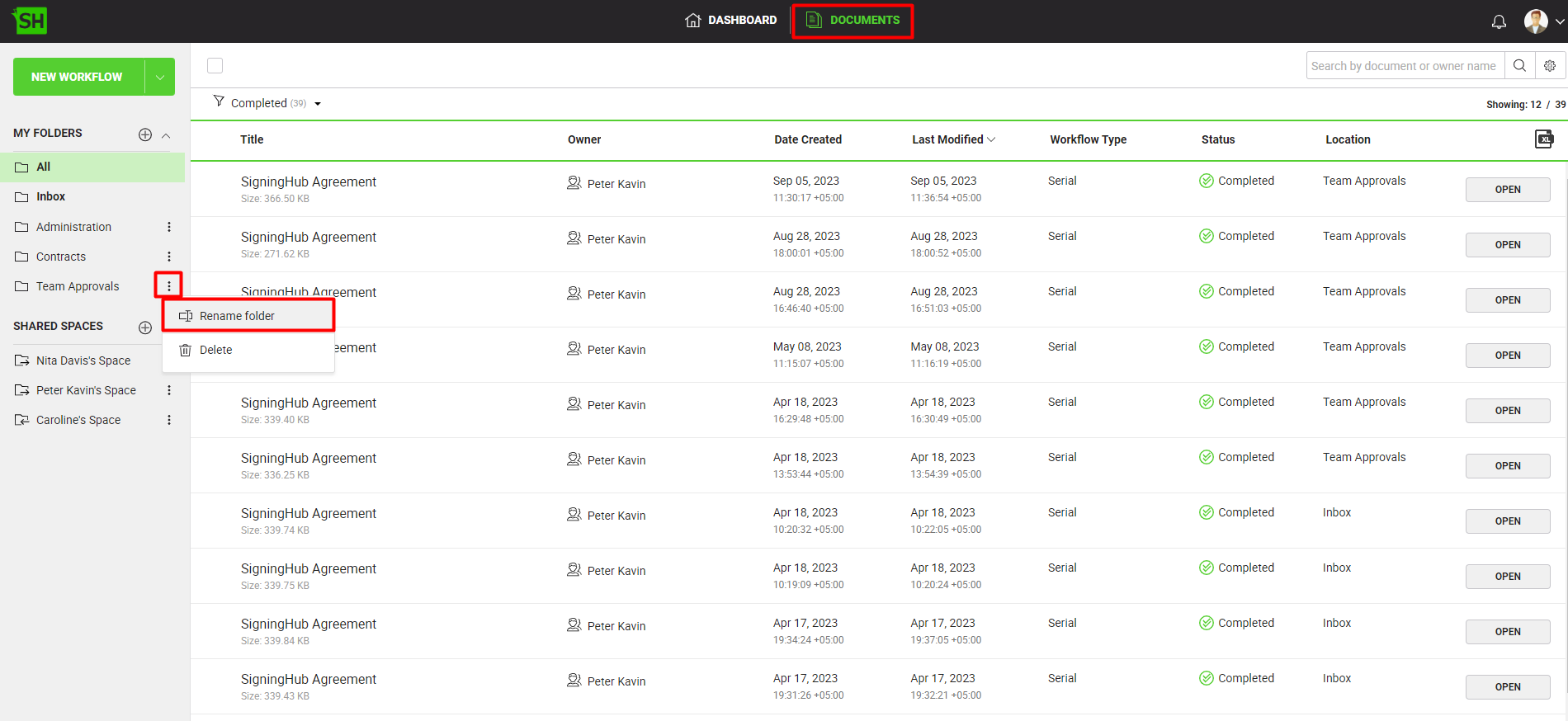Export list with the Excel icon
Screen dimensions: 1568x721
click(1543, 139)
